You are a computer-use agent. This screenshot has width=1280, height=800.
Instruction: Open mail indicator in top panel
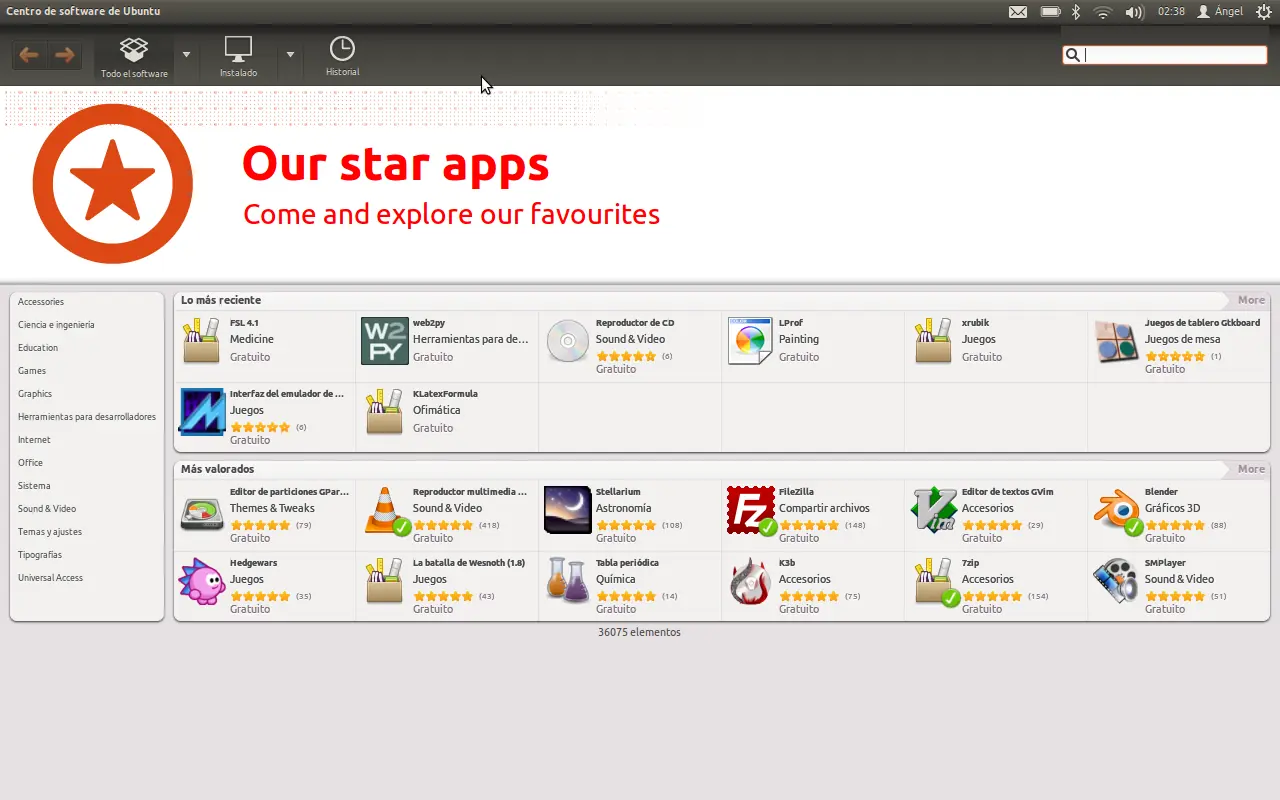[x=1018, y=12]
